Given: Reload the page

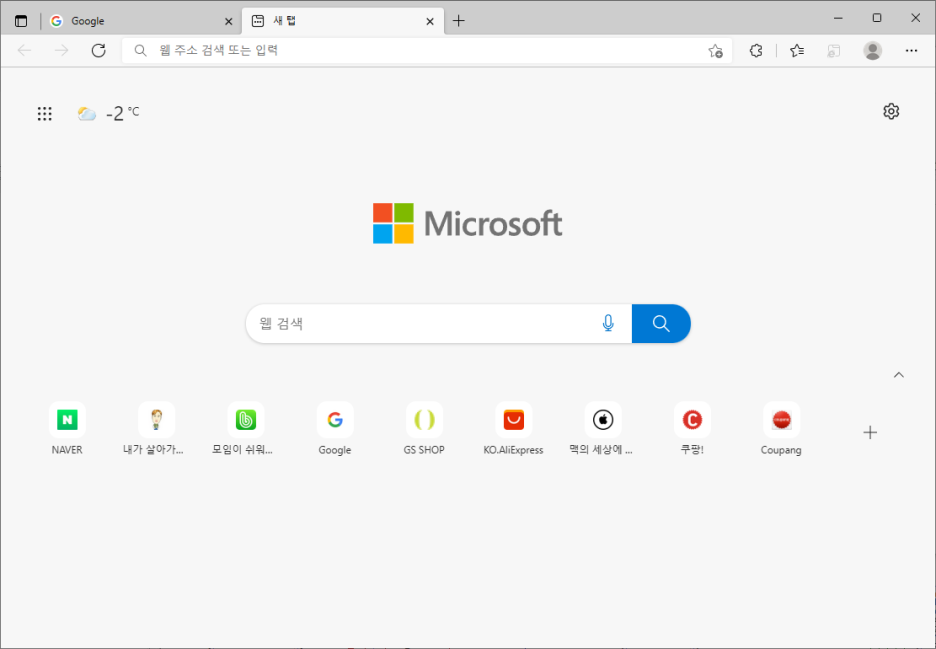Looking at the screenshot, I should point(98,50).
